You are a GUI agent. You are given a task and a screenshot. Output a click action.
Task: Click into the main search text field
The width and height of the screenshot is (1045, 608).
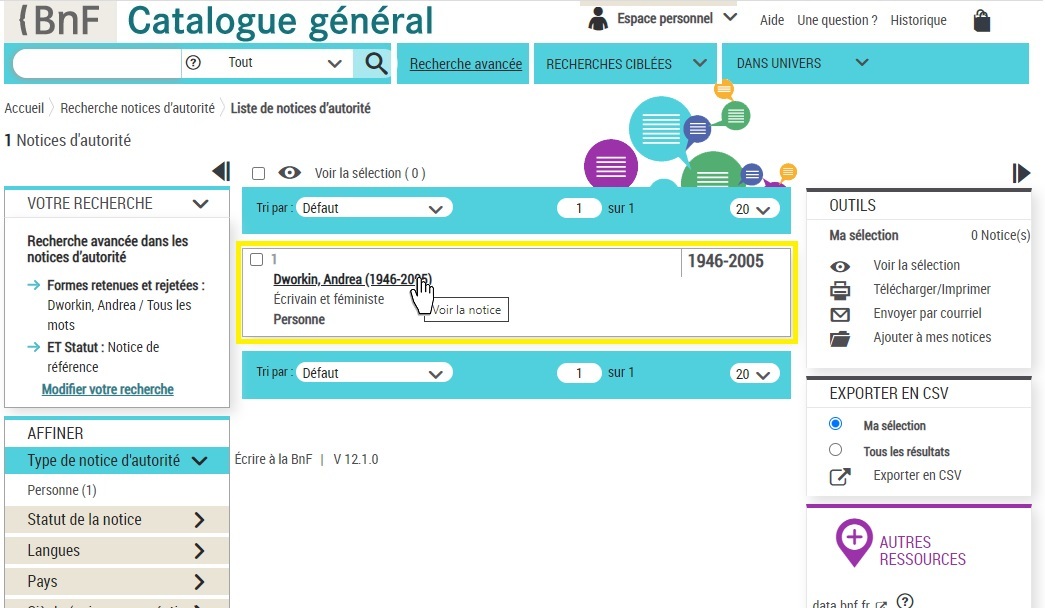[96, 63]
